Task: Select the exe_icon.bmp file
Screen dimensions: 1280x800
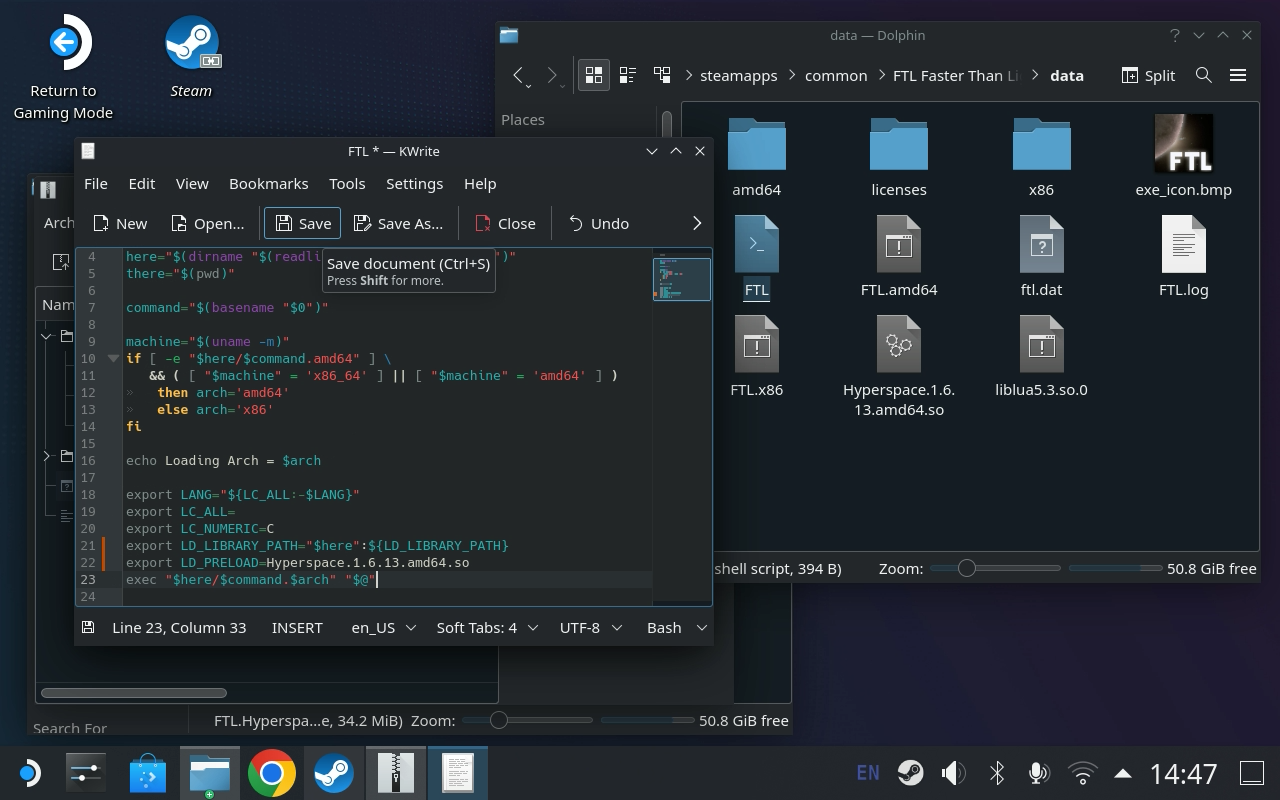Action: pos(1184,158)
